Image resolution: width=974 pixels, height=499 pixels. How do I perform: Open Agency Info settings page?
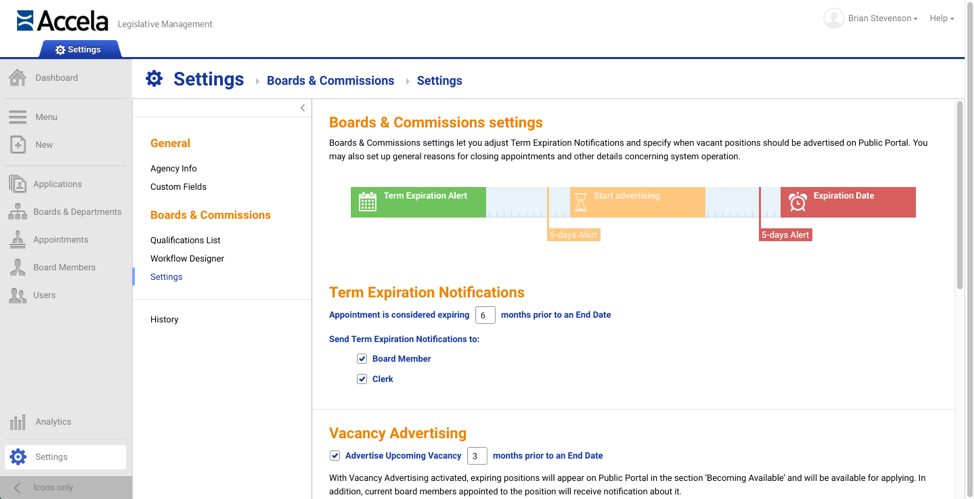click(173, 168)
